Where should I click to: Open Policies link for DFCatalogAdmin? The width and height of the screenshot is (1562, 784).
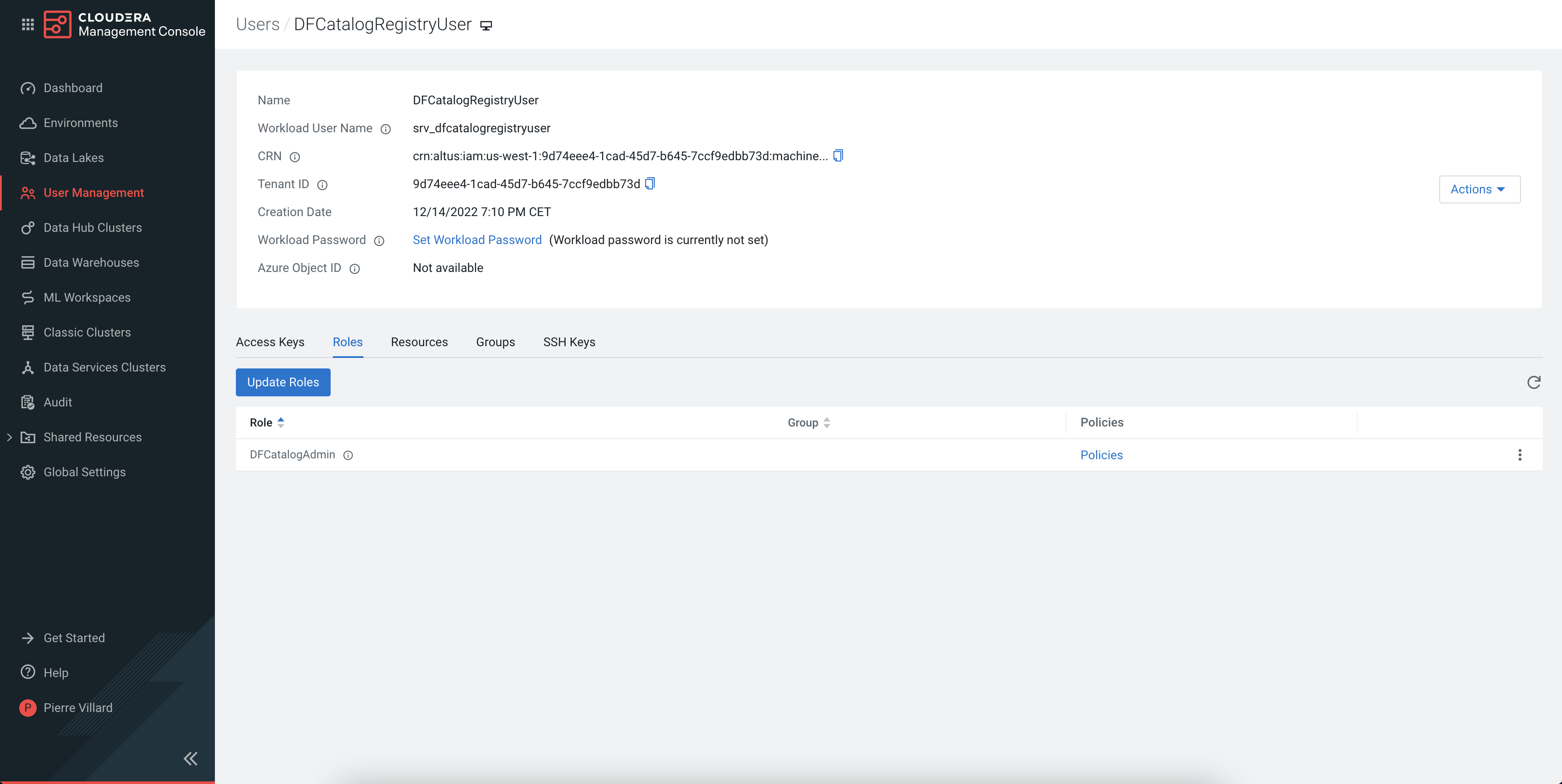(1101, 455)
